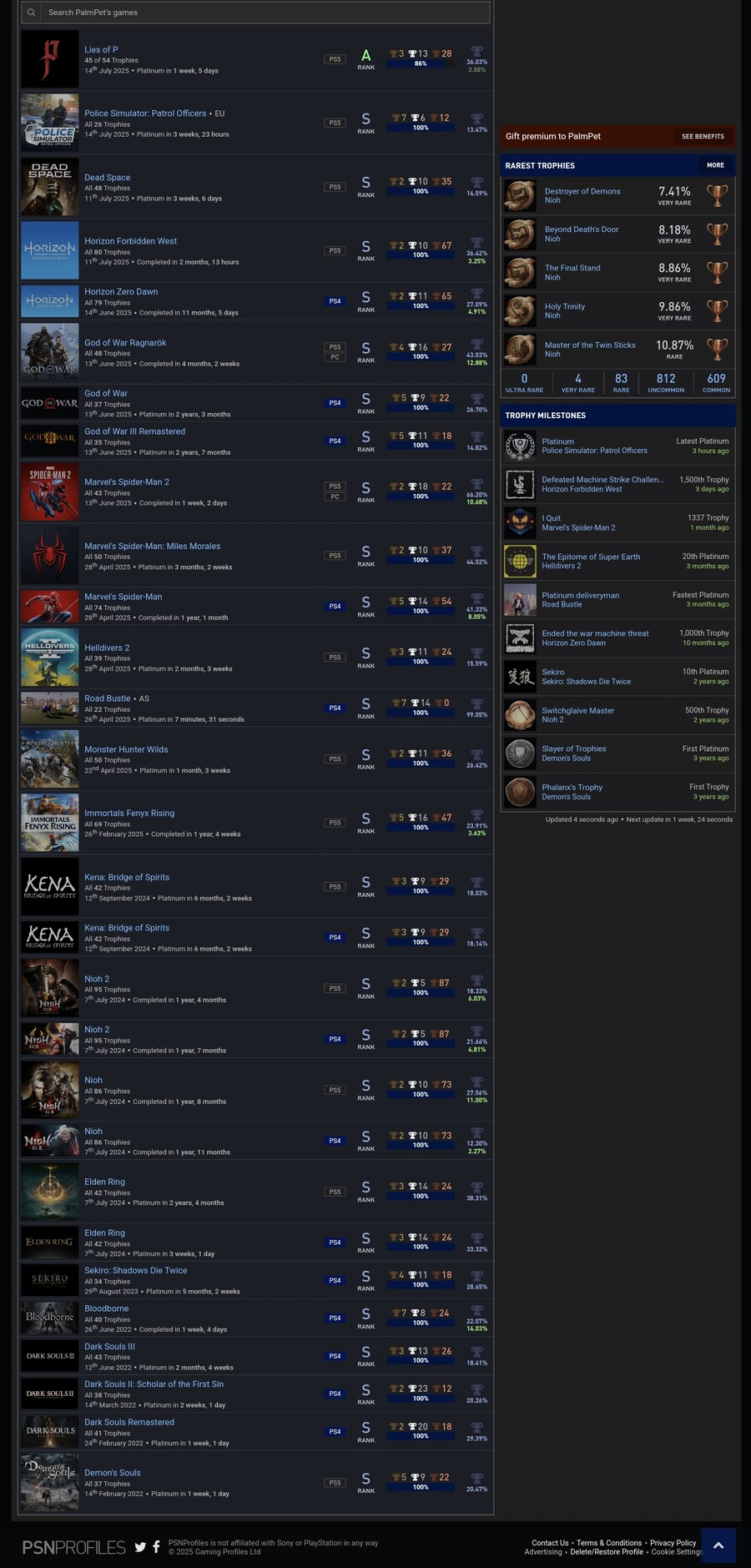Click the back-to-top arrow button
751x1568 pixels.
(718, 1545)
